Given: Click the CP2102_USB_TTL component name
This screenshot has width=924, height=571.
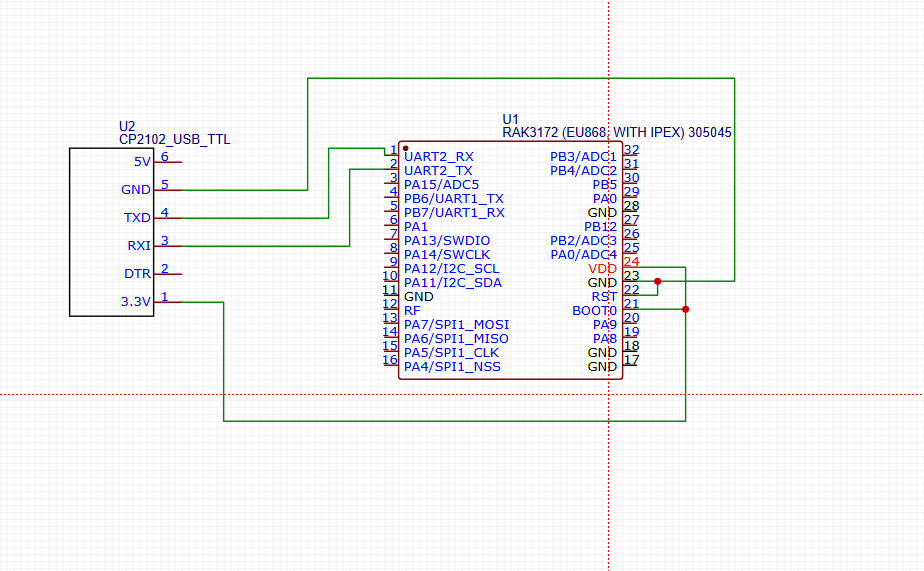Looking at the screenshot, I should (x=174, y=140).
